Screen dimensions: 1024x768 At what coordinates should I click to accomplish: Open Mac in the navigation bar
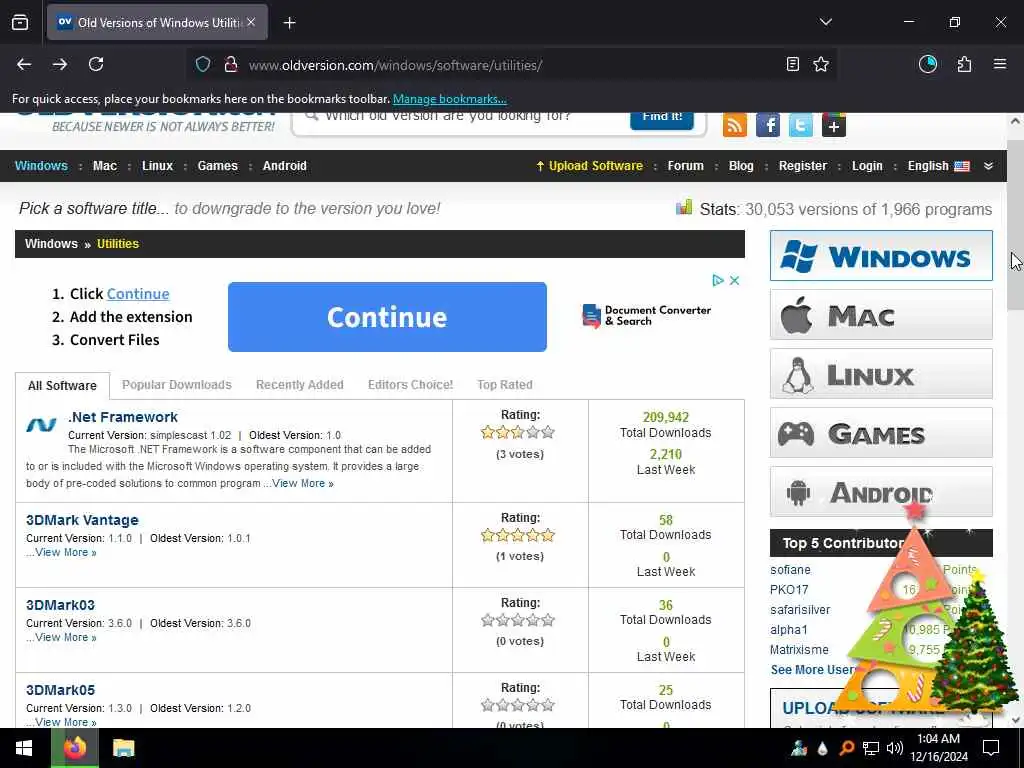[x=105, y=166]
